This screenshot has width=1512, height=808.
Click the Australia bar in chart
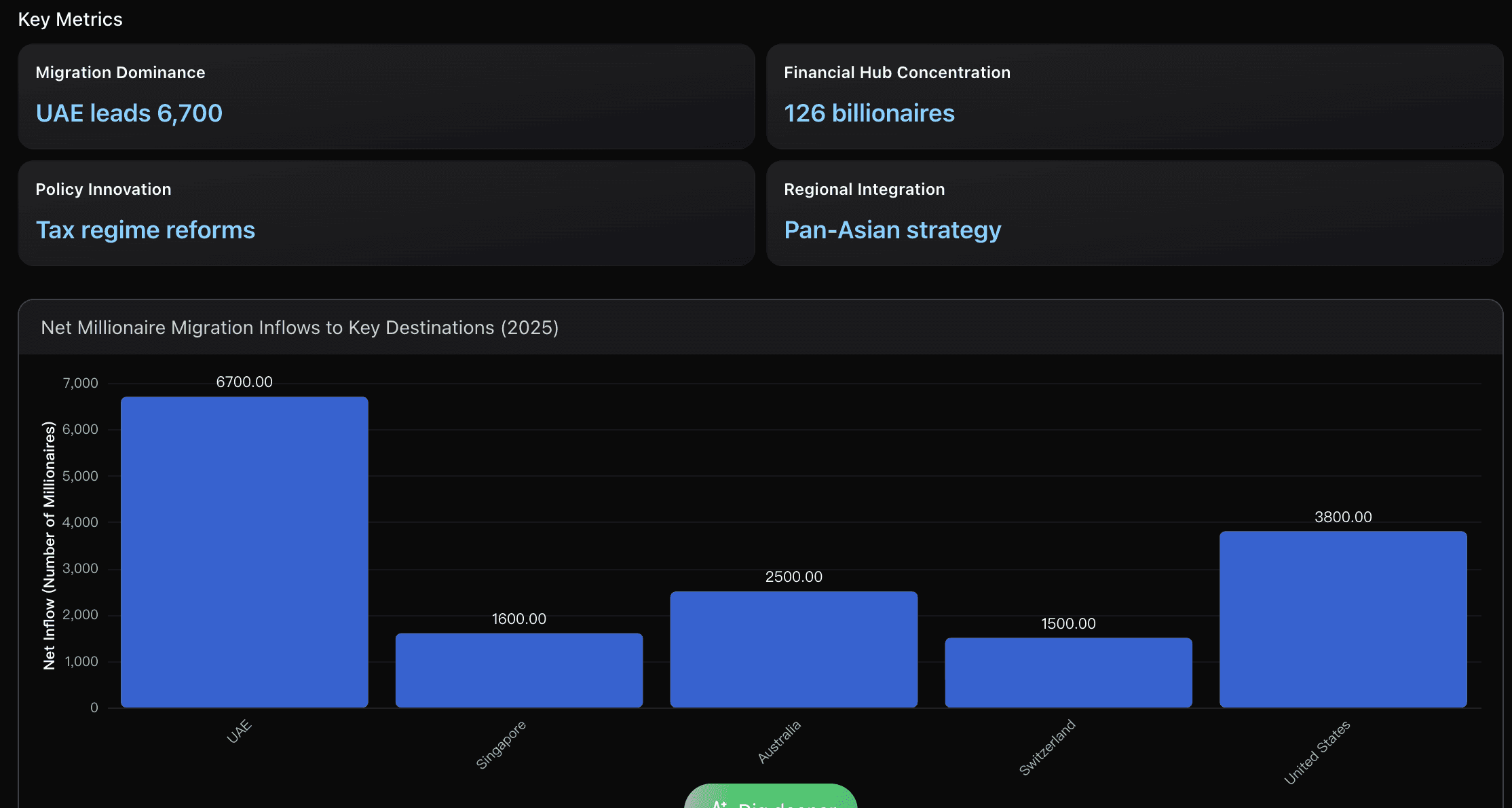click(793, 648)
